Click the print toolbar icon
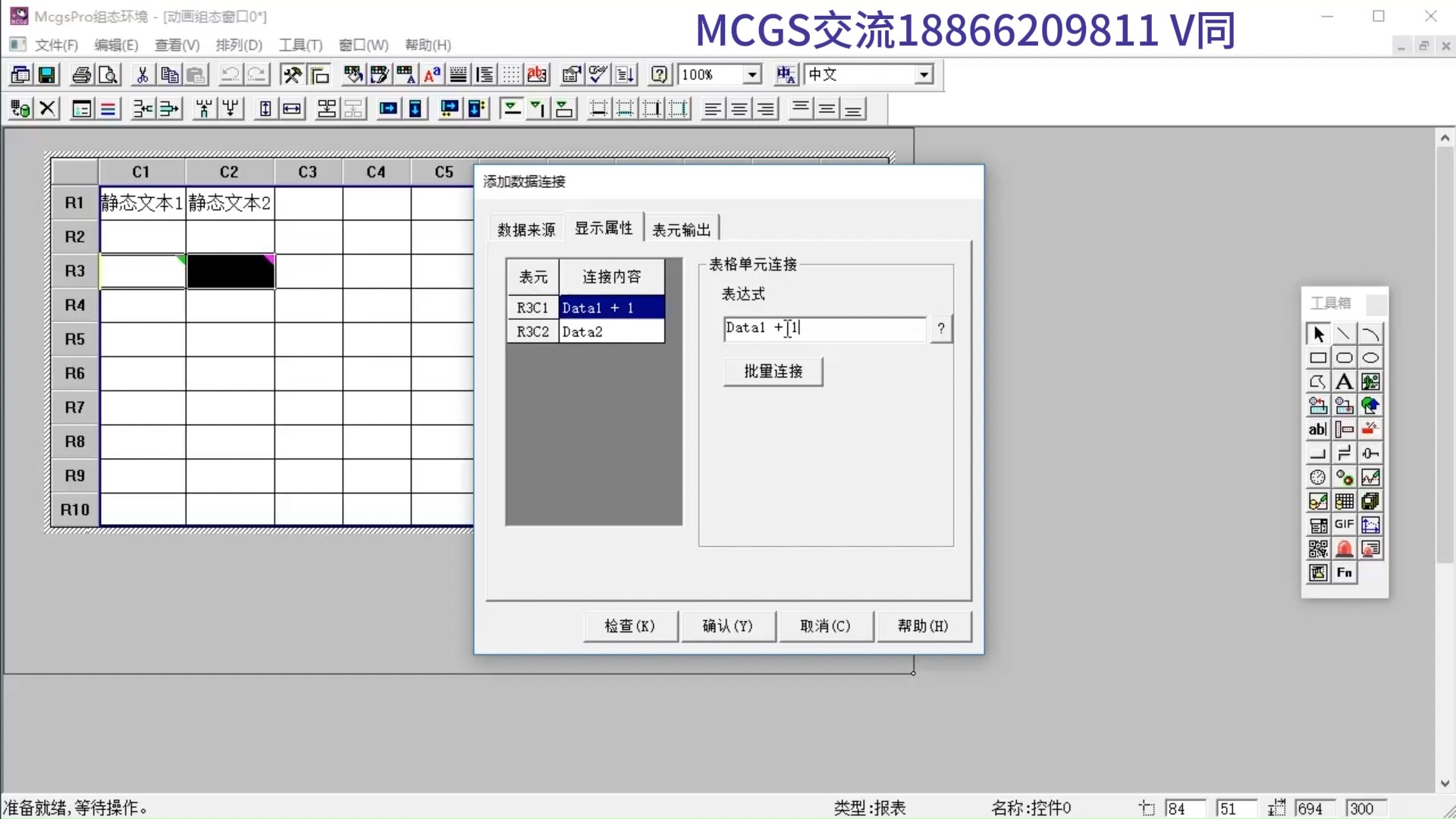The width and height of the screenshot is (1456, 819). 81,74
